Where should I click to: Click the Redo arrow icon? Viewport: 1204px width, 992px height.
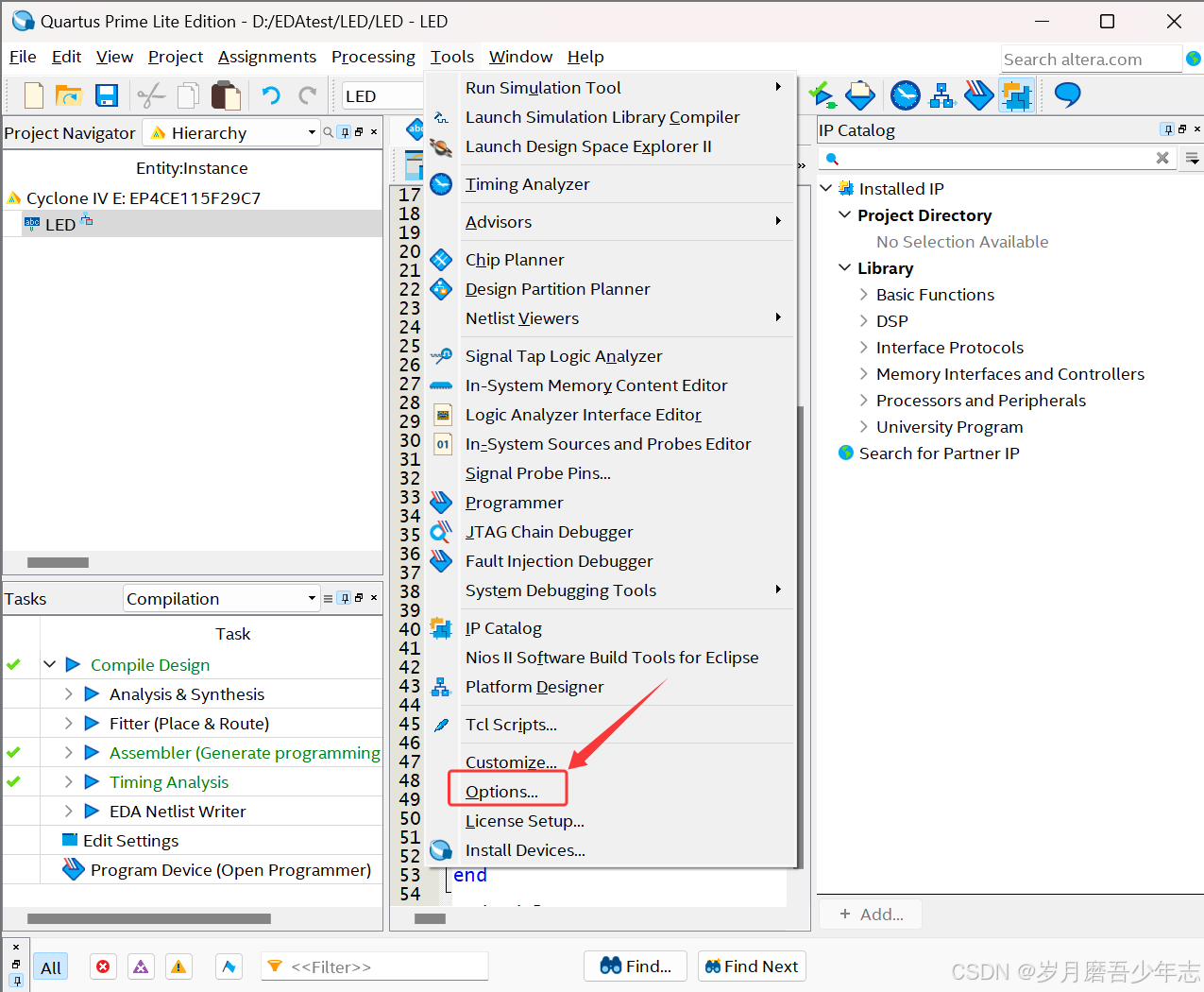[308, 95]
